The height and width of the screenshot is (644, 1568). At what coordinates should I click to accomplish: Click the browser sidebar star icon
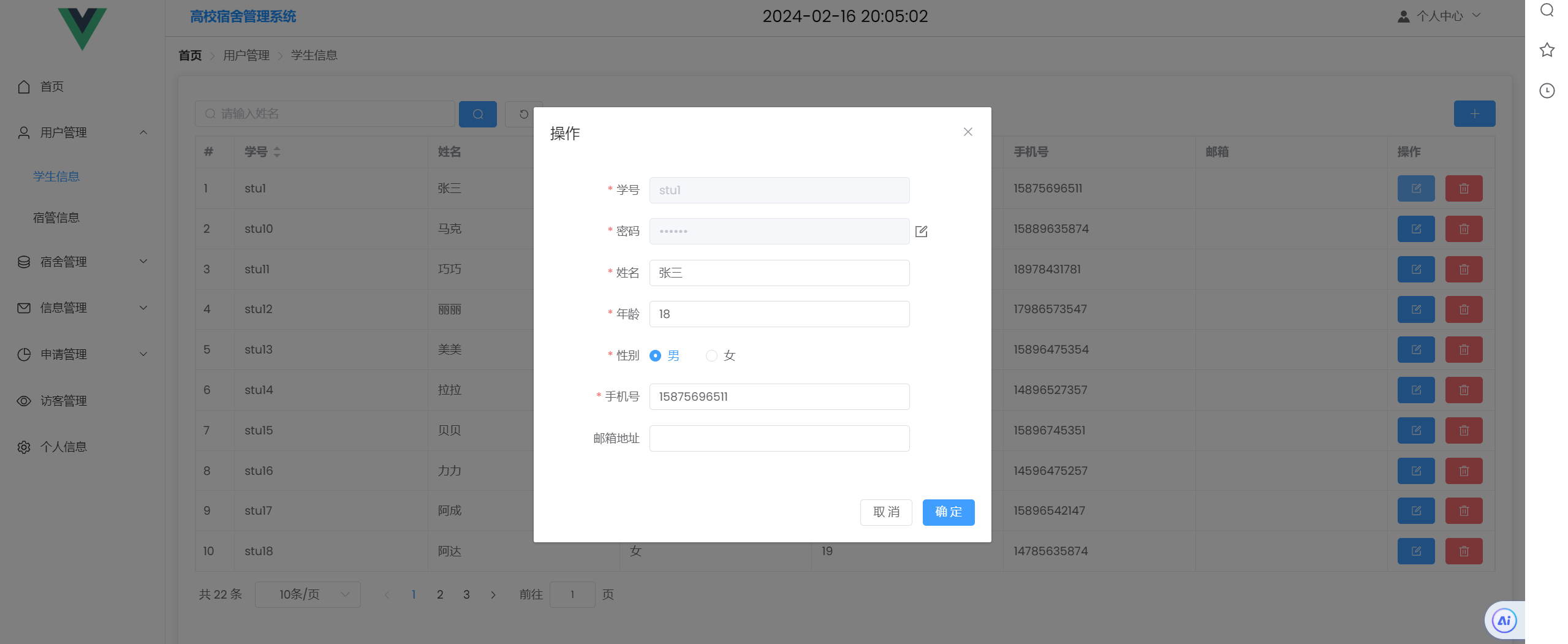(x=1547, y=50)
